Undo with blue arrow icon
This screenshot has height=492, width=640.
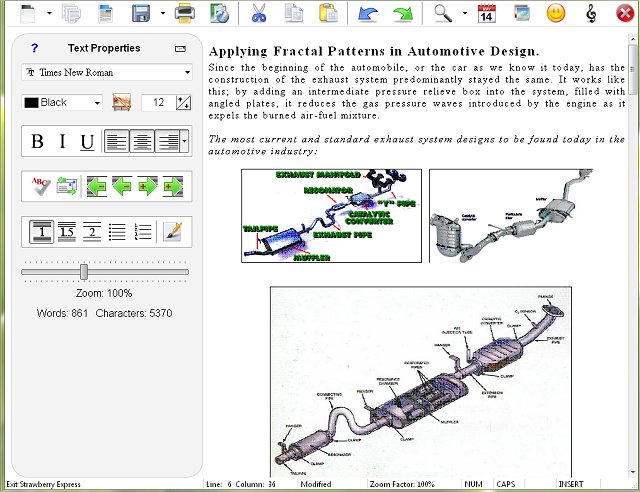coord(367,13)
